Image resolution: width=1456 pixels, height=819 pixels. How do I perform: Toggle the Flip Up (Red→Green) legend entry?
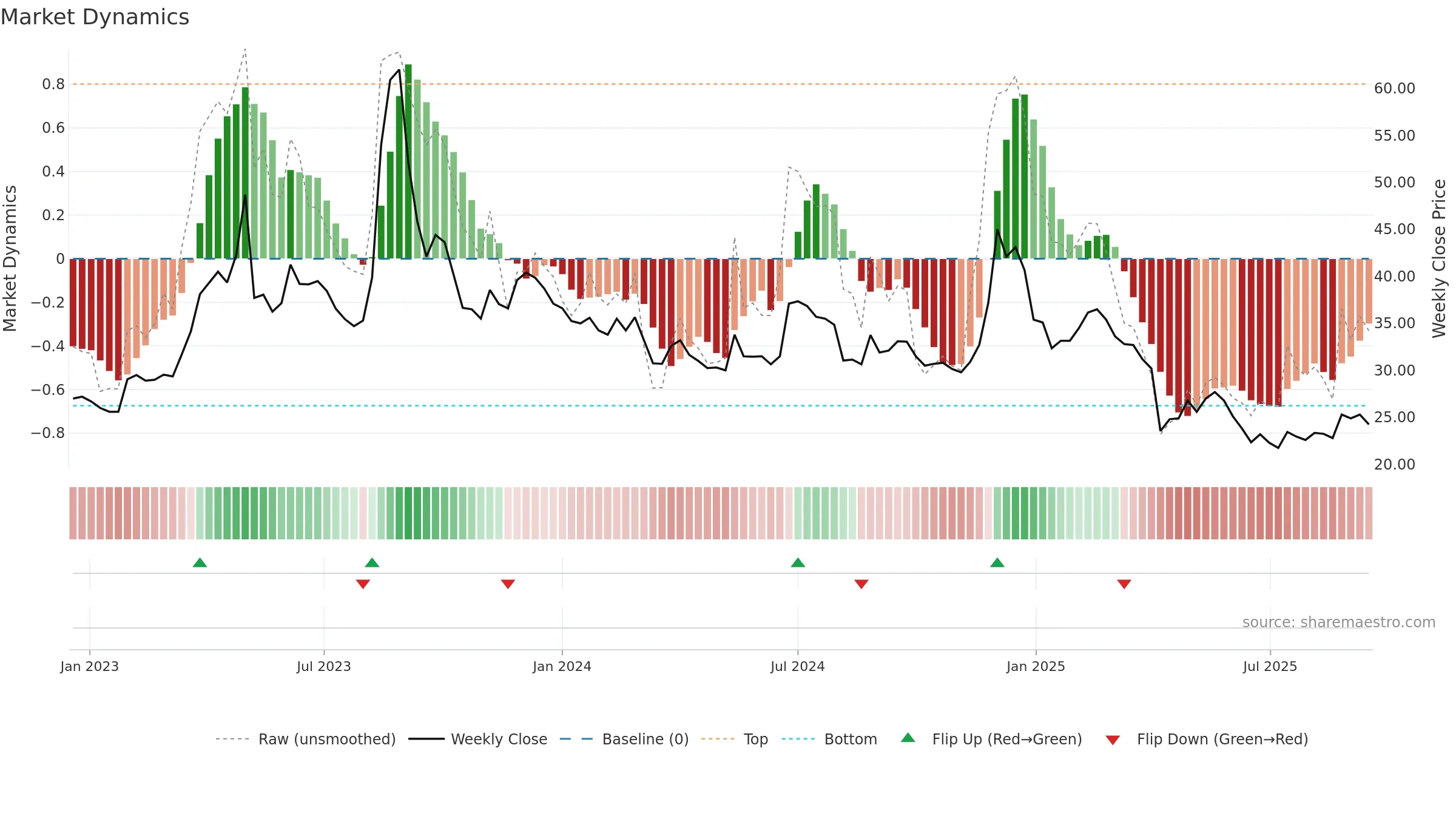click(991, 739)
